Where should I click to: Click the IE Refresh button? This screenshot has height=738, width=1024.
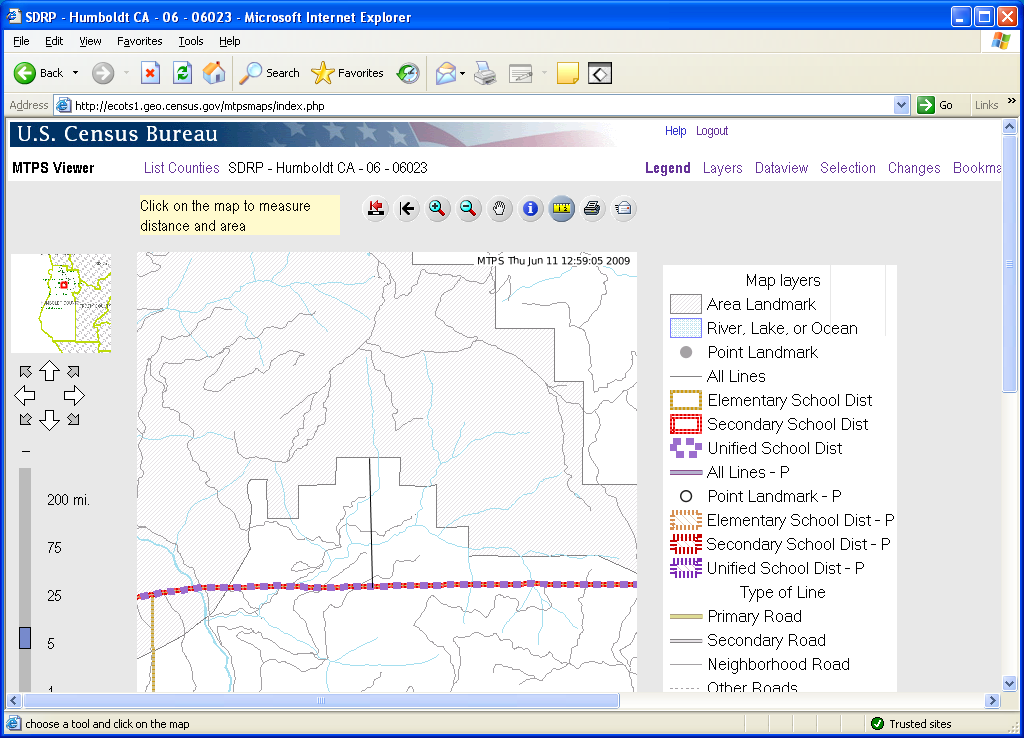(182, 73)
